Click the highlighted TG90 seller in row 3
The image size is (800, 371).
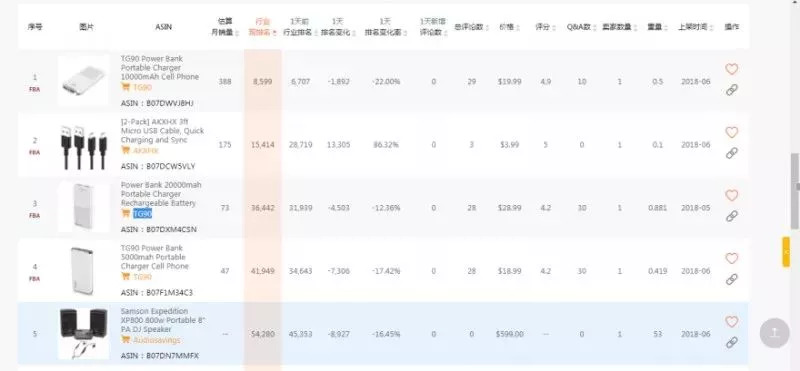(x=142, y=214)
